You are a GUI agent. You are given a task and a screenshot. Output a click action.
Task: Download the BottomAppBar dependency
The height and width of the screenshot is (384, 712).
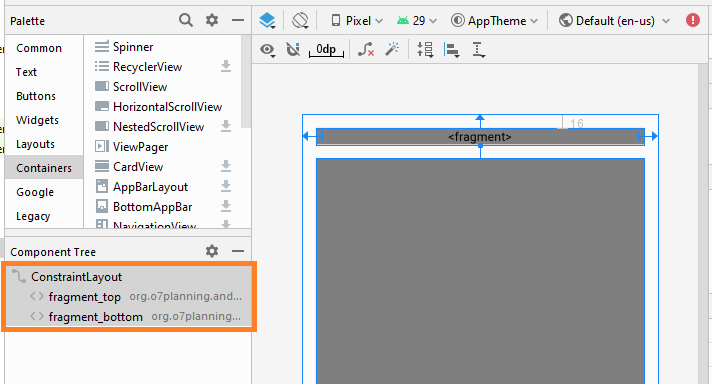click(226, 206)
